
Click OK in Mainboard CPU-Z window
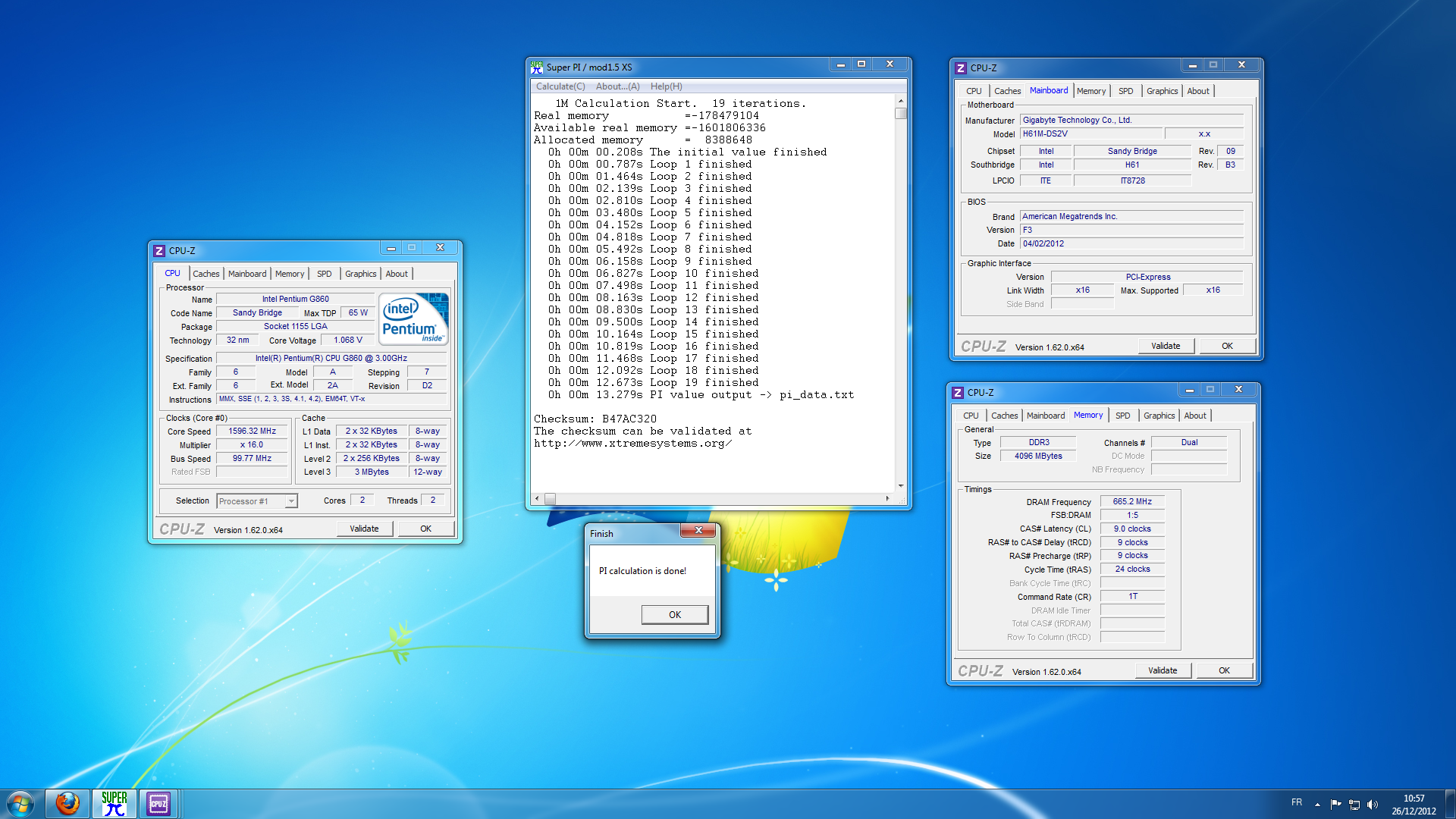click(1227, 346)
